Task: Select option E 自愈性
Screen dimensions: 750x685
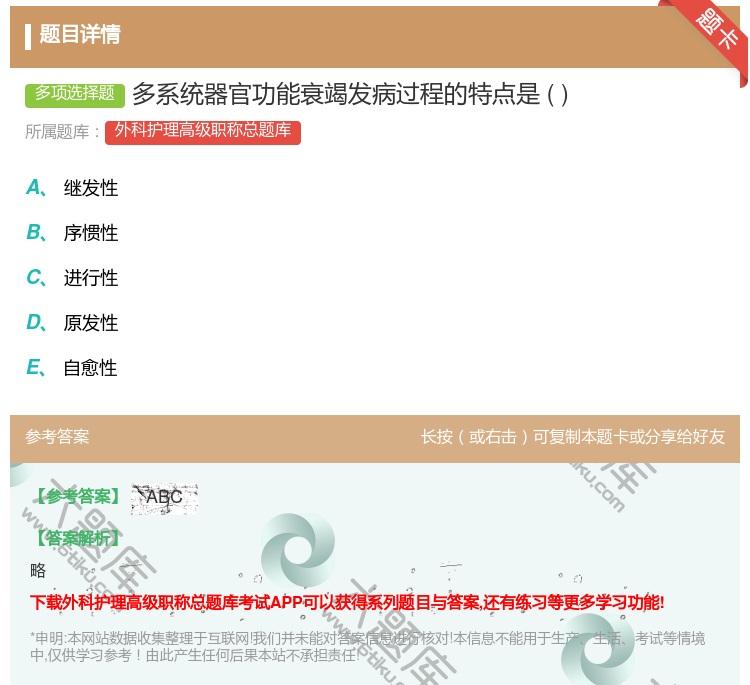Action: [90, 368]
